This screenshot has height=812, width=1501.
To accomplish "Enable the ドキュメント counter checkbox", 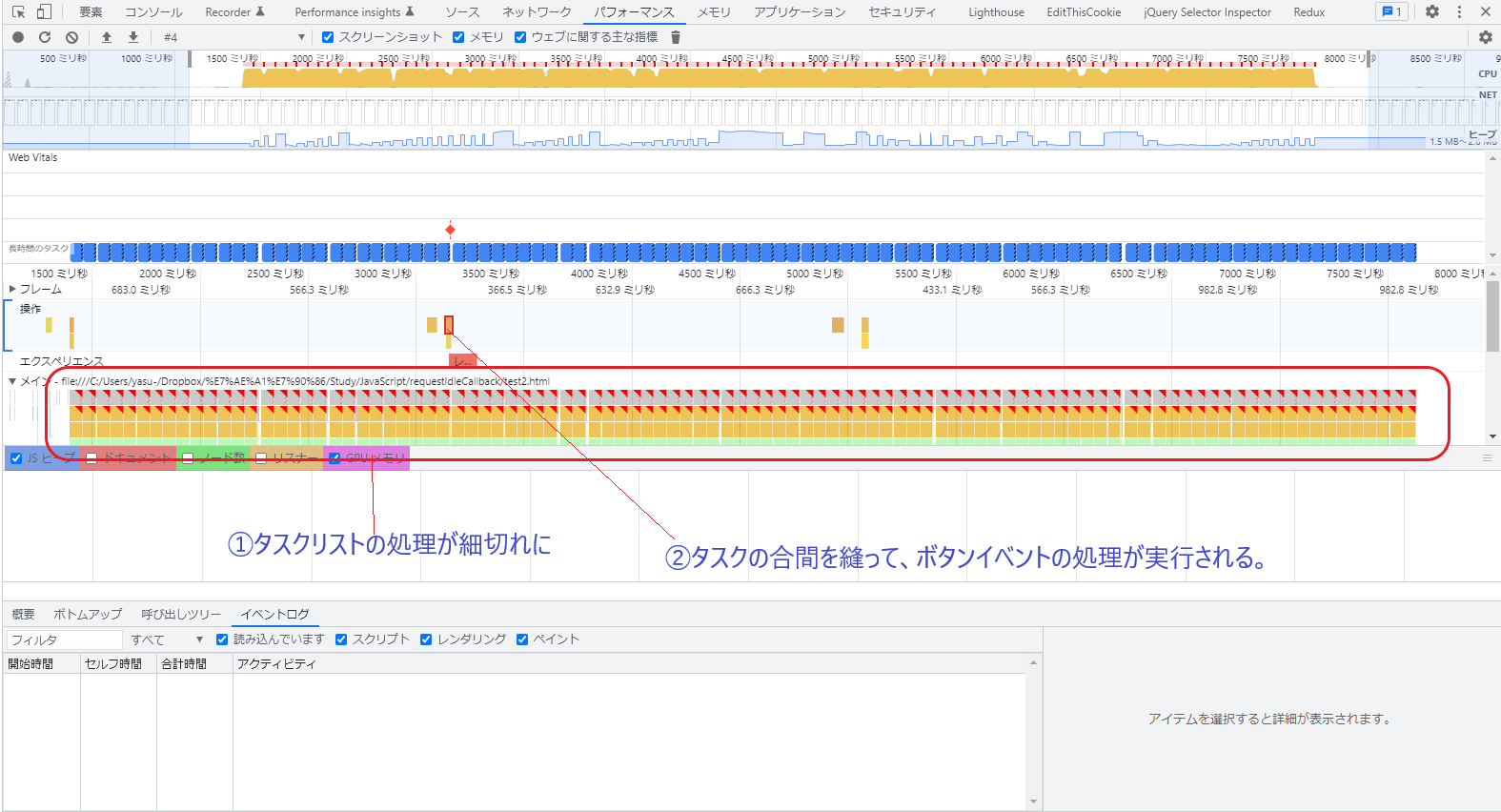I will click(x=92, y=458).
